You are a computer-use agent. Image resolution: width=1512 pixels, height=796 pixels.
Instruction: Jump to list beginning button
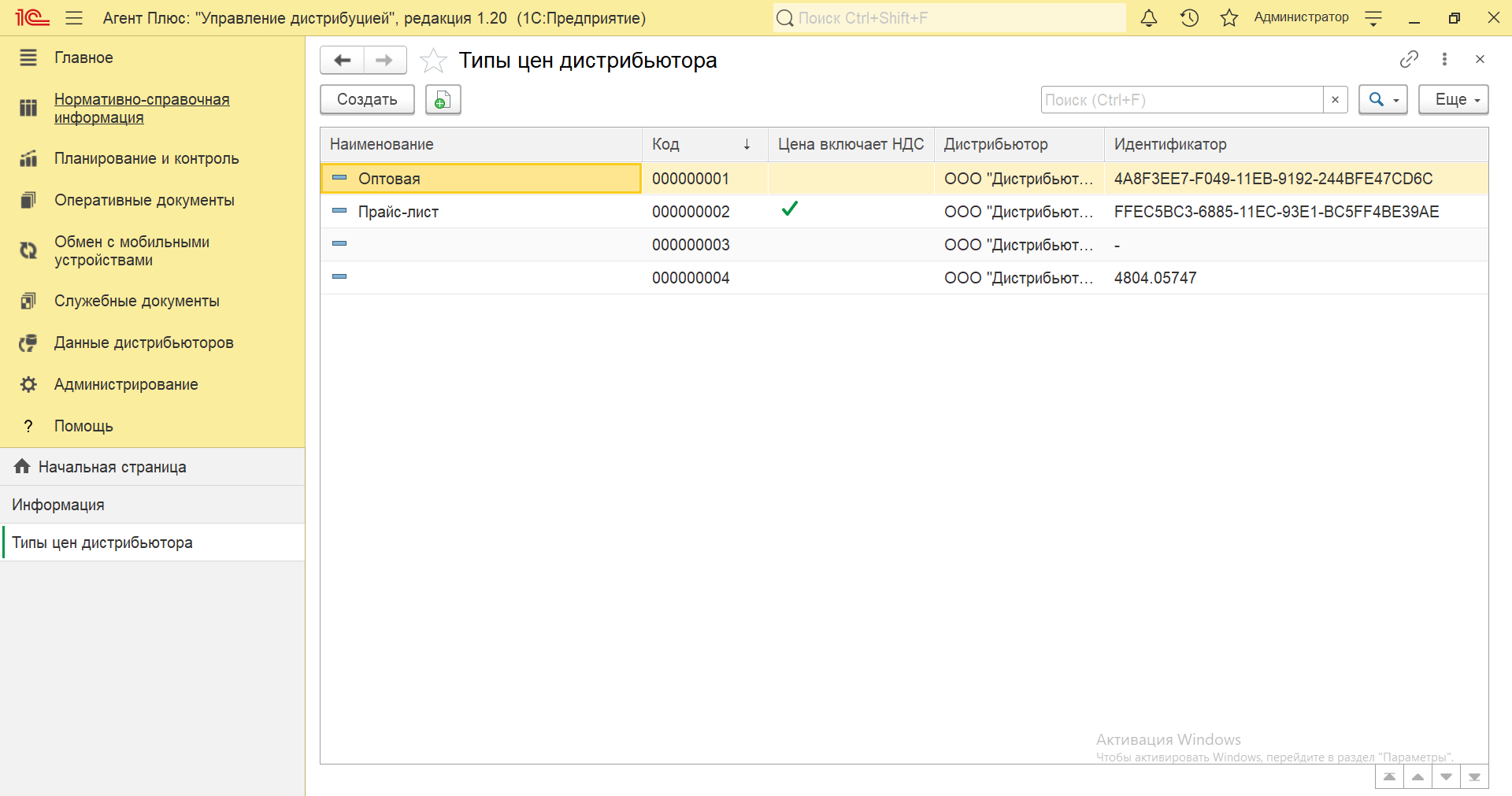pyautogui.click(x=1389, y=777)
